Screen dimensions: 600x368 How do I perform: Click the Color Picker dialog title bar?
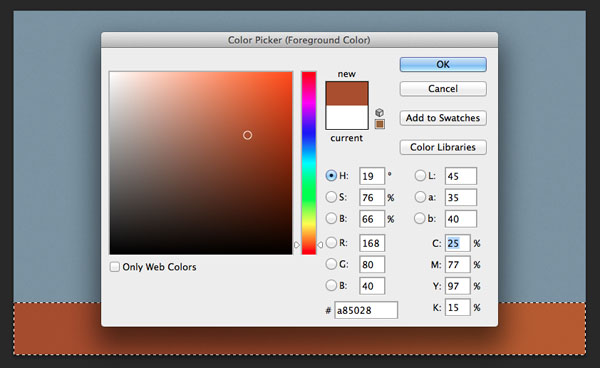click(x=299, y=40)
